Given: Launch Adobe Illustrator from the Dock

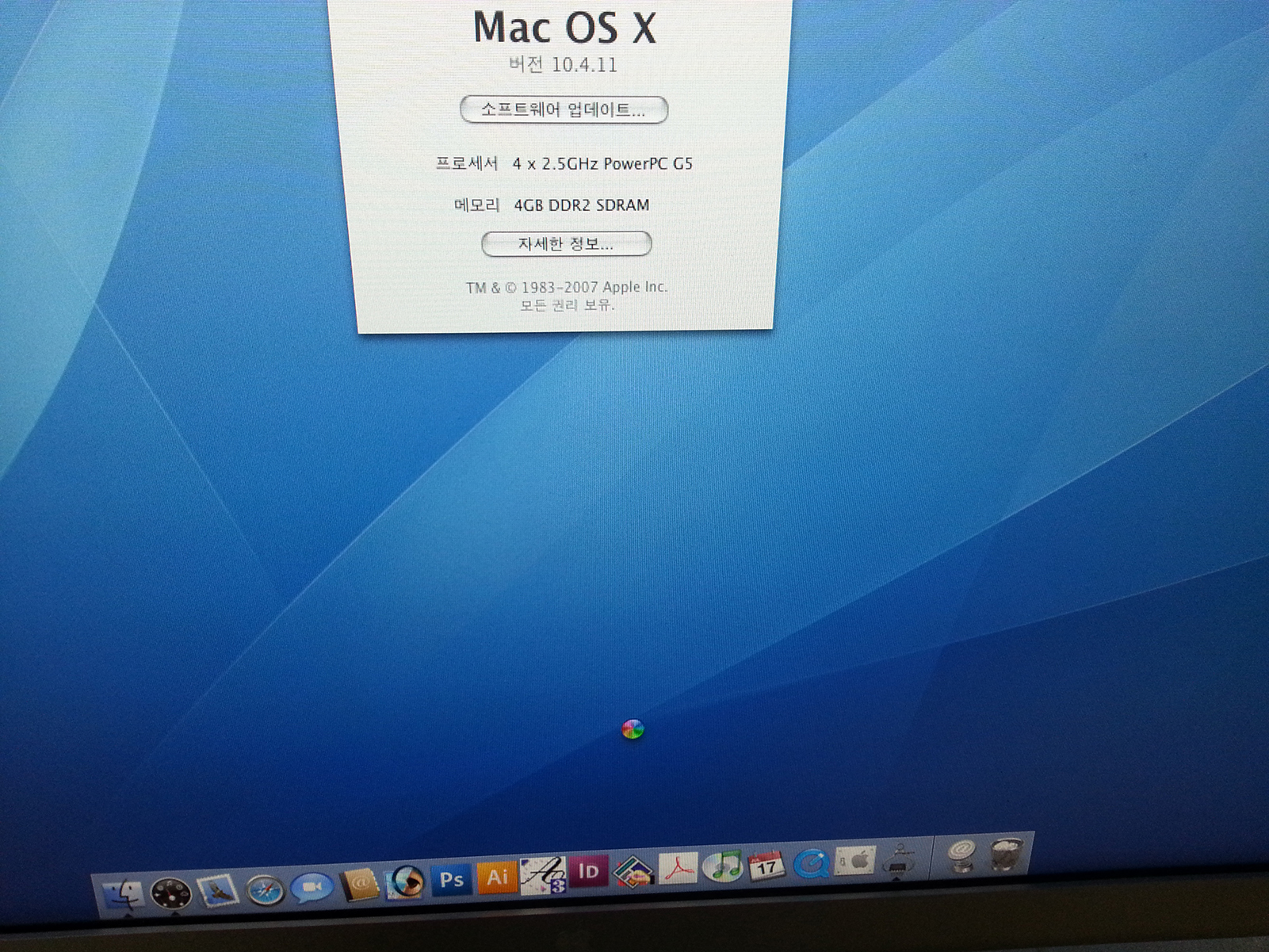Looking at the screenshot, I should 497,877.
